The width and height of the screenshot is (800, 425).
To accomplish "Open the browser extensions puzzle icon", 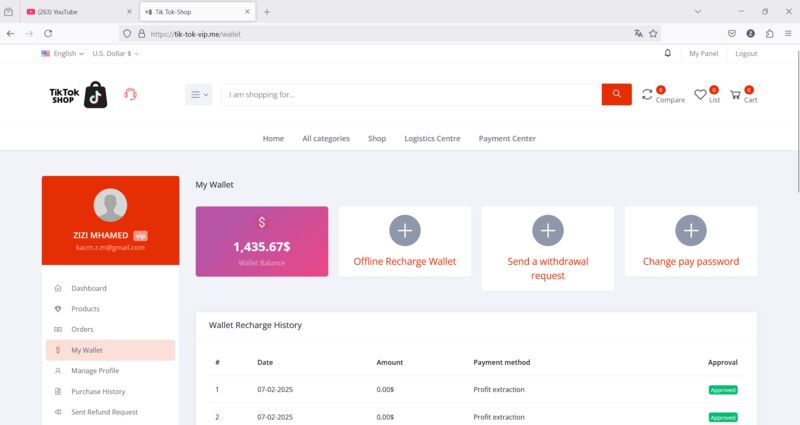I will click(769, 34).
